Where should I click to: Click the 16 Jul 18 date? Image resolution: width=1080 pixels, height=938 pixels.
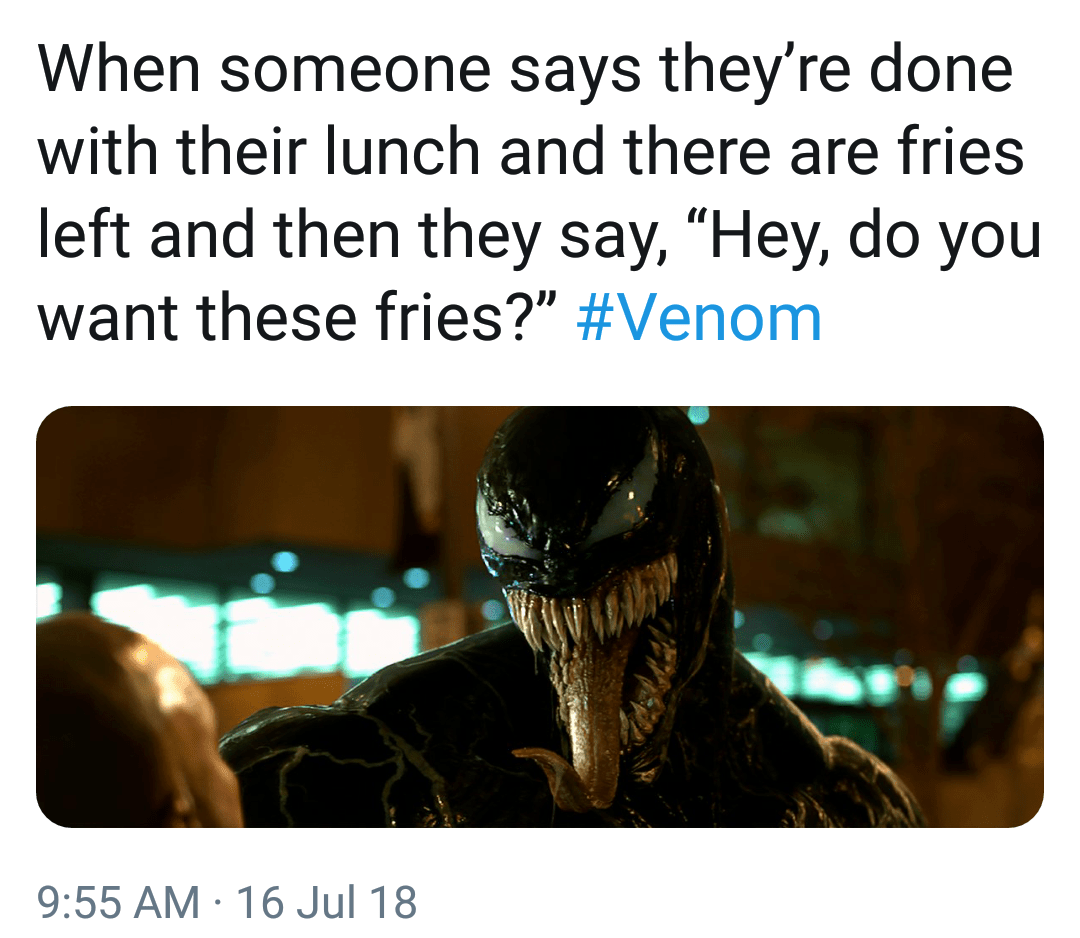[x=327, y=902]
